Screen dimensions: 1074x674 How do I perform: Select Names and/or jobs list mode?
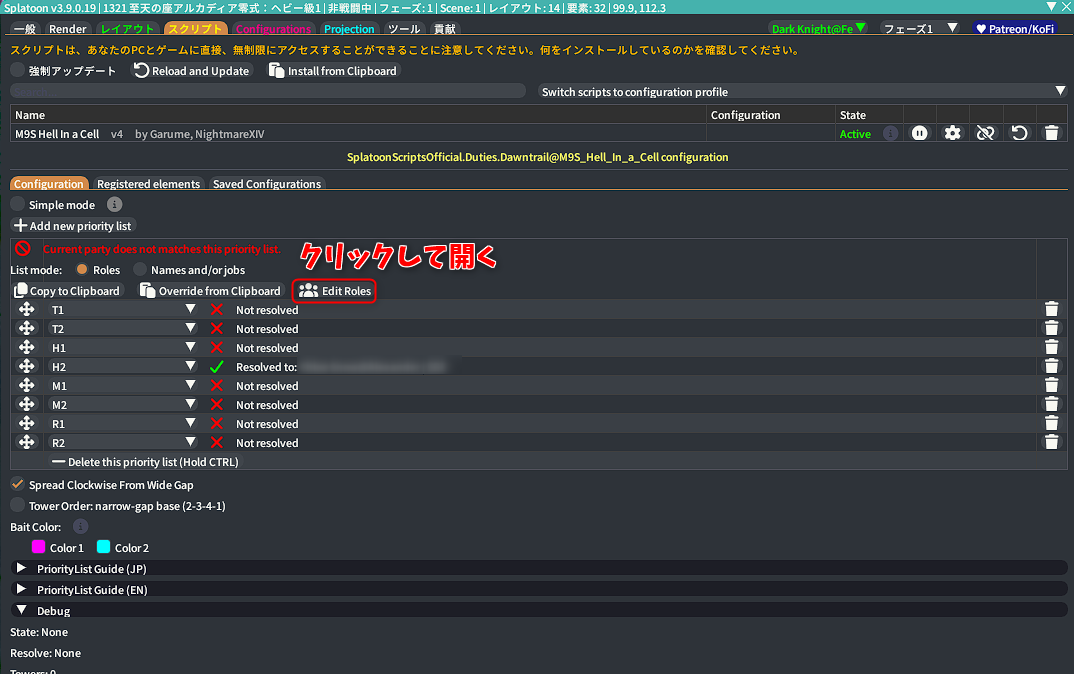point(141,270)
